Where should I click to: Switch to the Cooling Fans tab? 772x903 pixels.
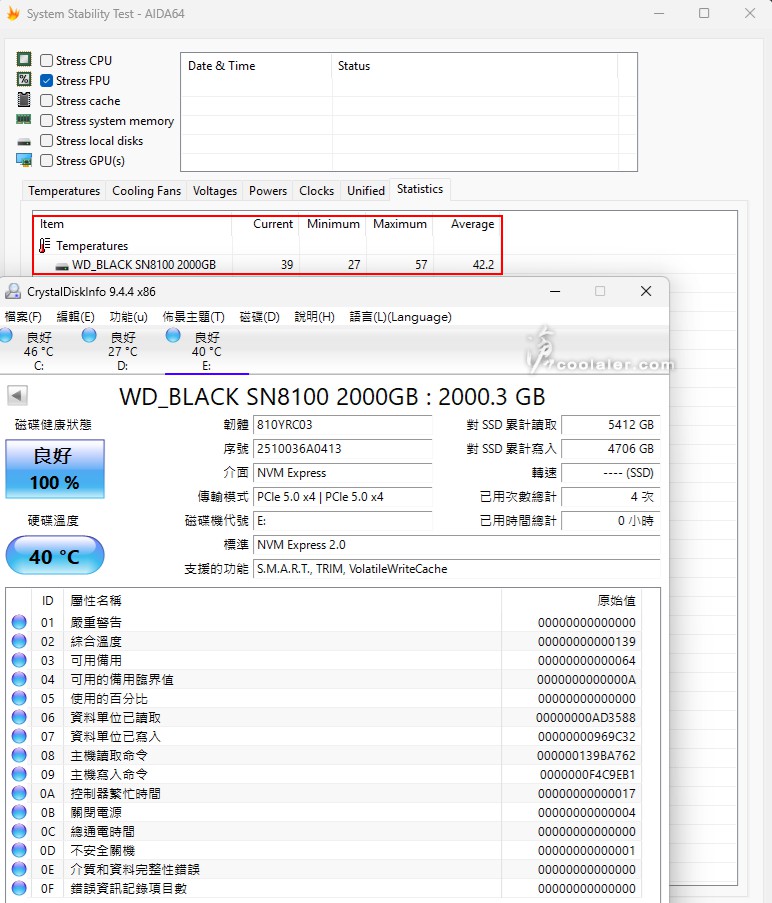pyautogui.click(x=146, y=191)
